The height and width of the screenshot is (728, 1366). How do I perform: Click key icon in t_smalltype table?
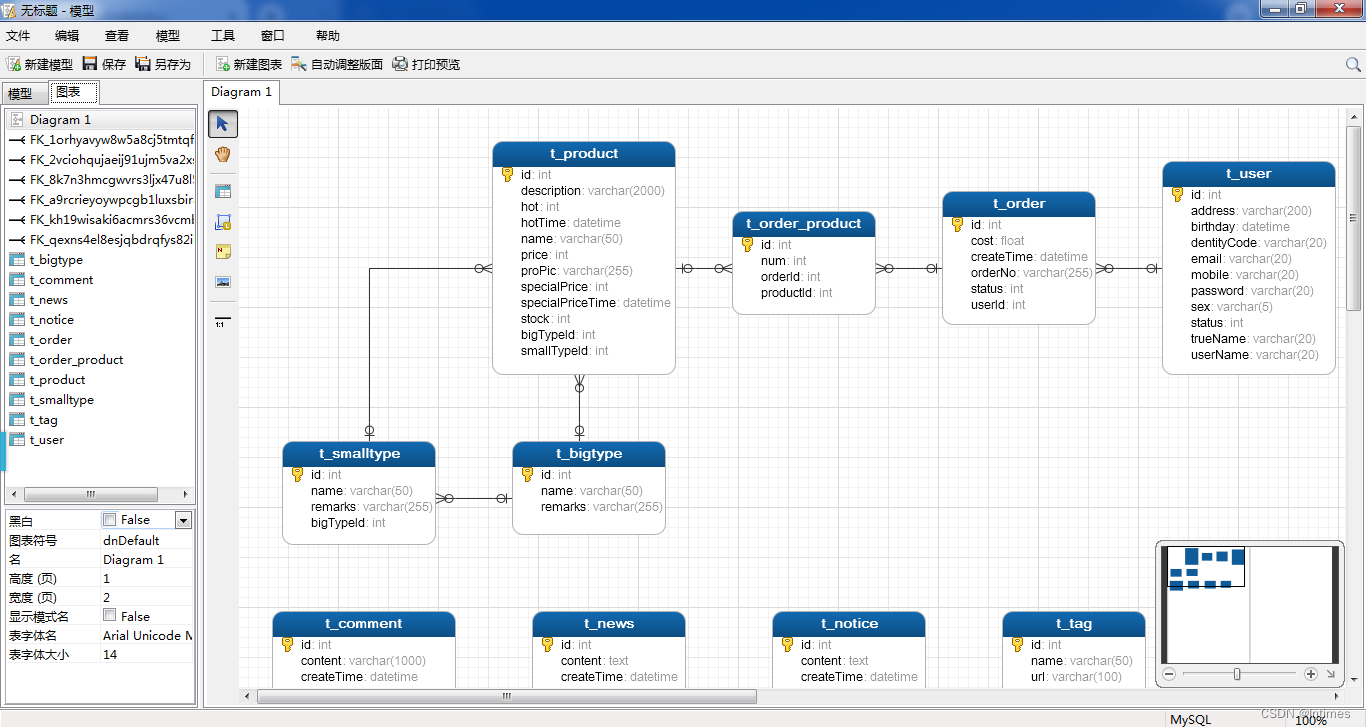click(297, 475)
